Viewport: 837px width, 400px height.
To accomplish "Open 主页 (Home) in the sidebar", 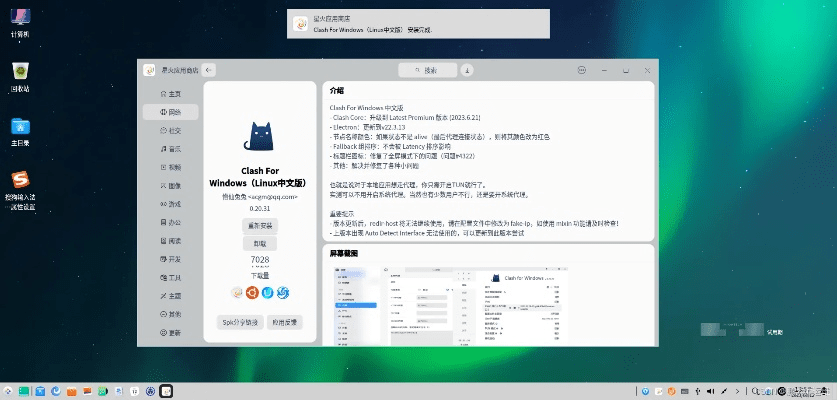I will pos(171,94).
